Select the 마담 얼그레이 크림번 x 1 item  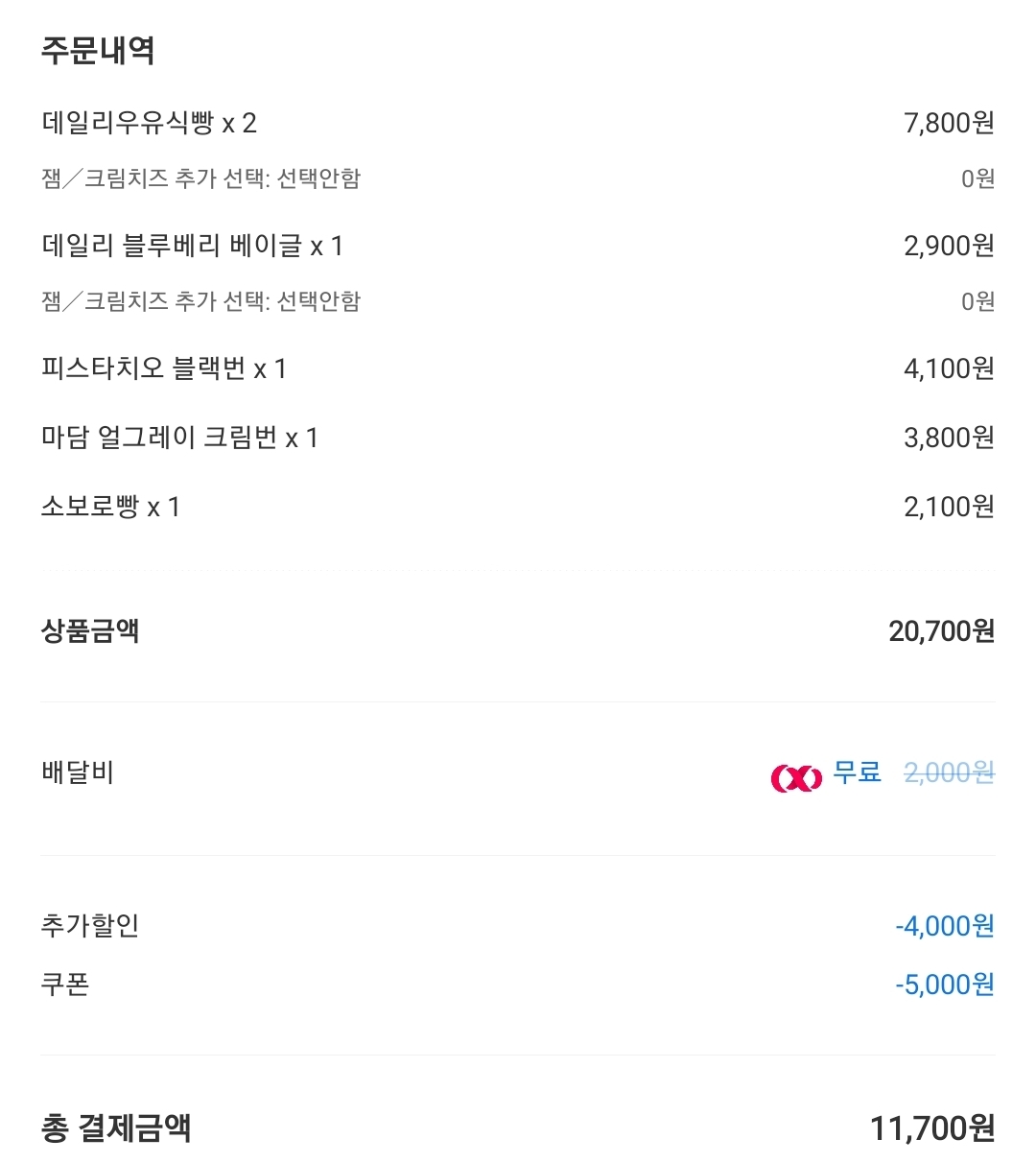[179, 438]
